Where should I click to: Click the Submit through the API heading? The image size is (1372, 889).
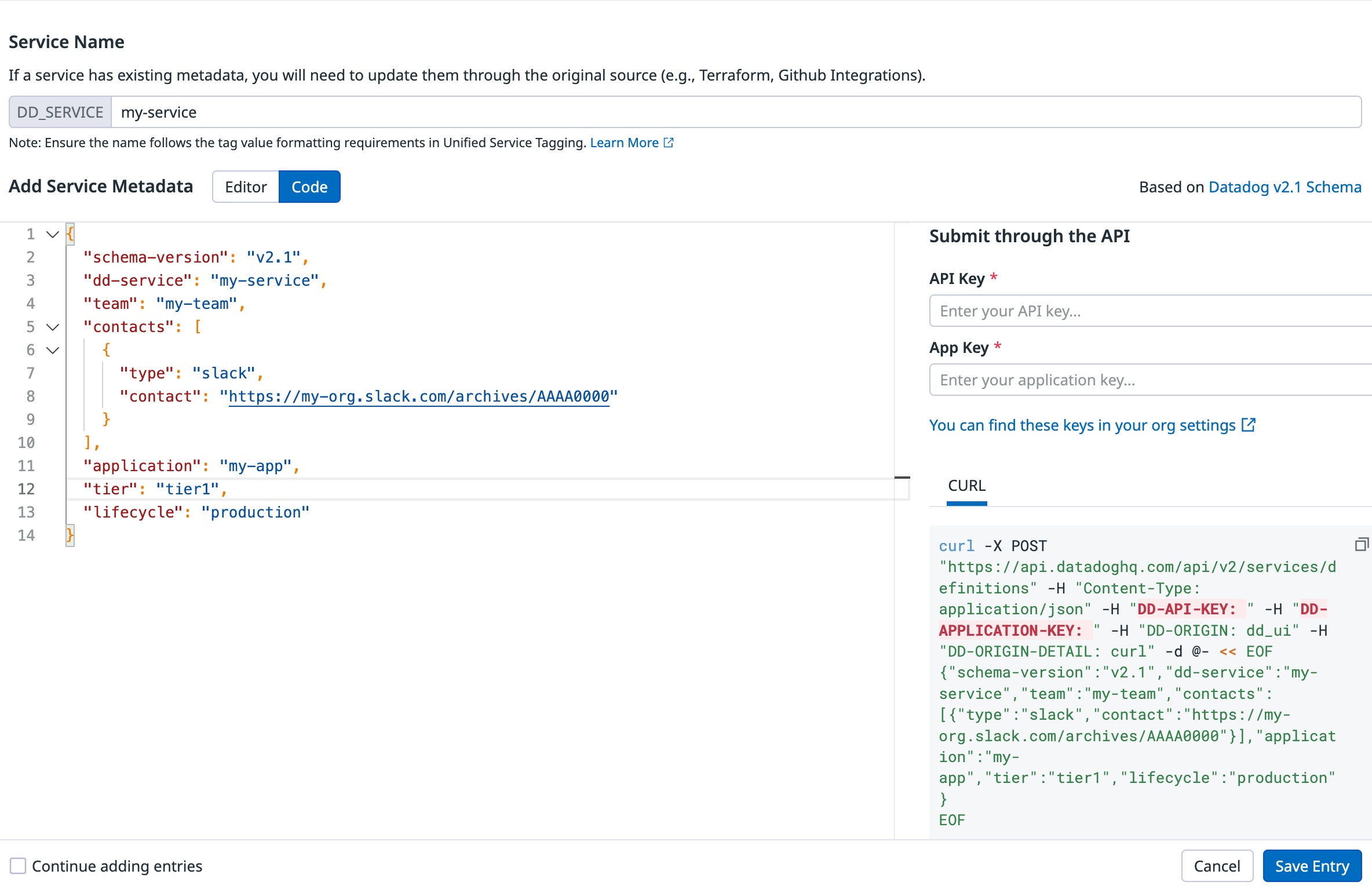1030,236
